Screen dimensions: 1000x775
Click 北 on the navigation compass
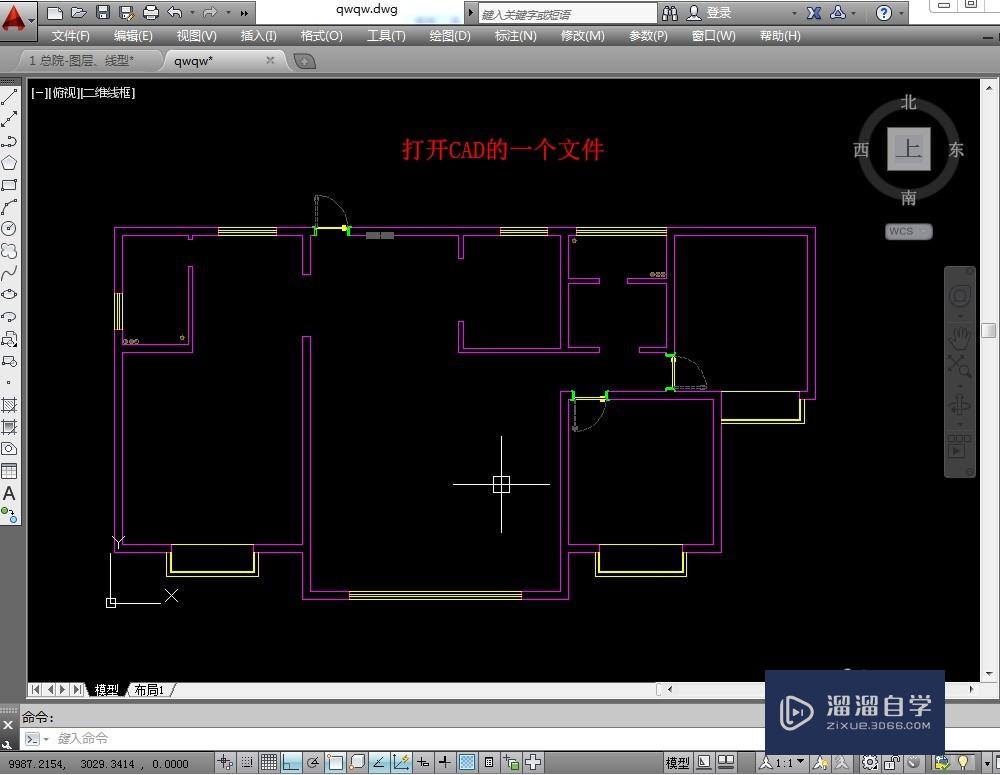[x=908, y=101]
